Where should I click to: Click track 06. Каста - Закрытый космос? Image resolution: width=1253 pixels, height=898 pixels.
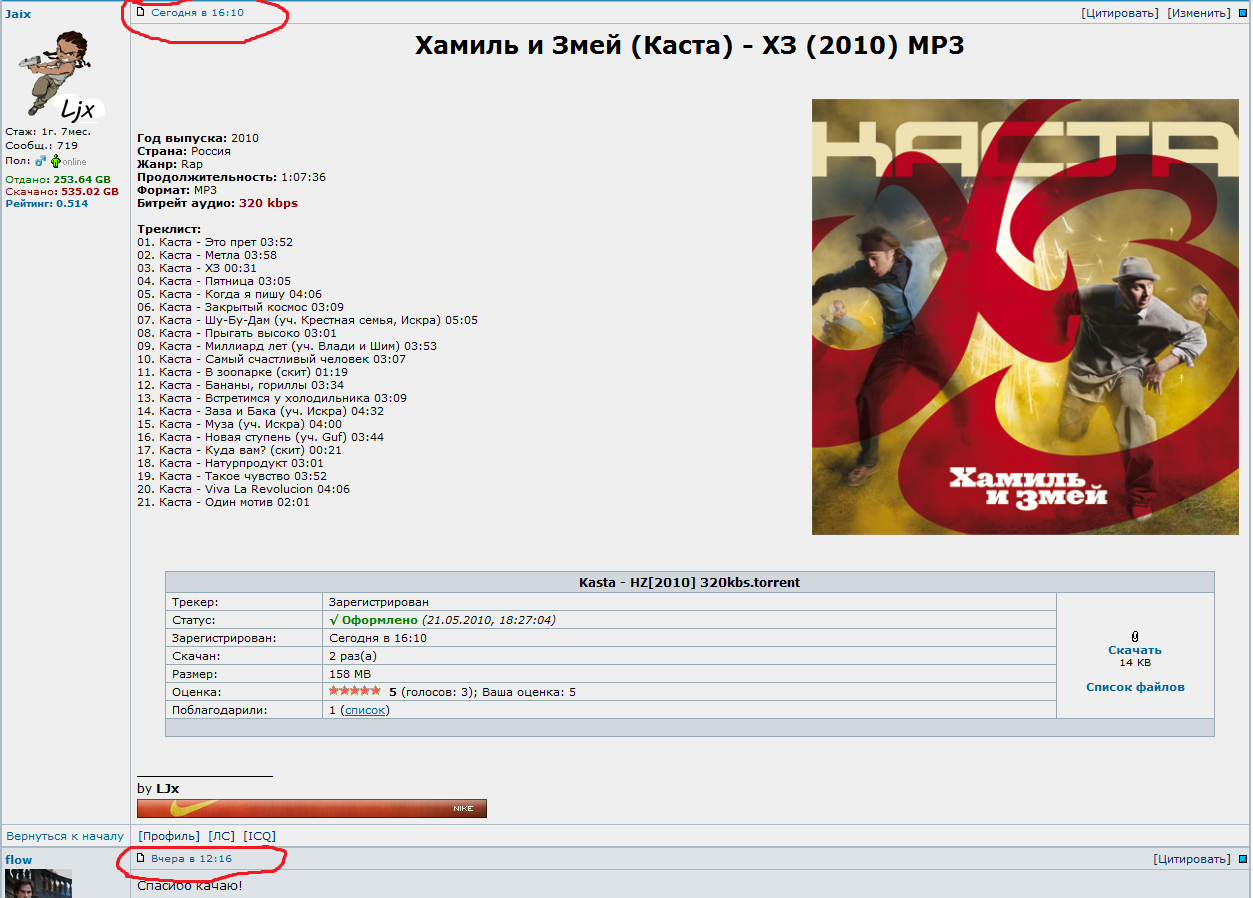(x=240, y=307)
